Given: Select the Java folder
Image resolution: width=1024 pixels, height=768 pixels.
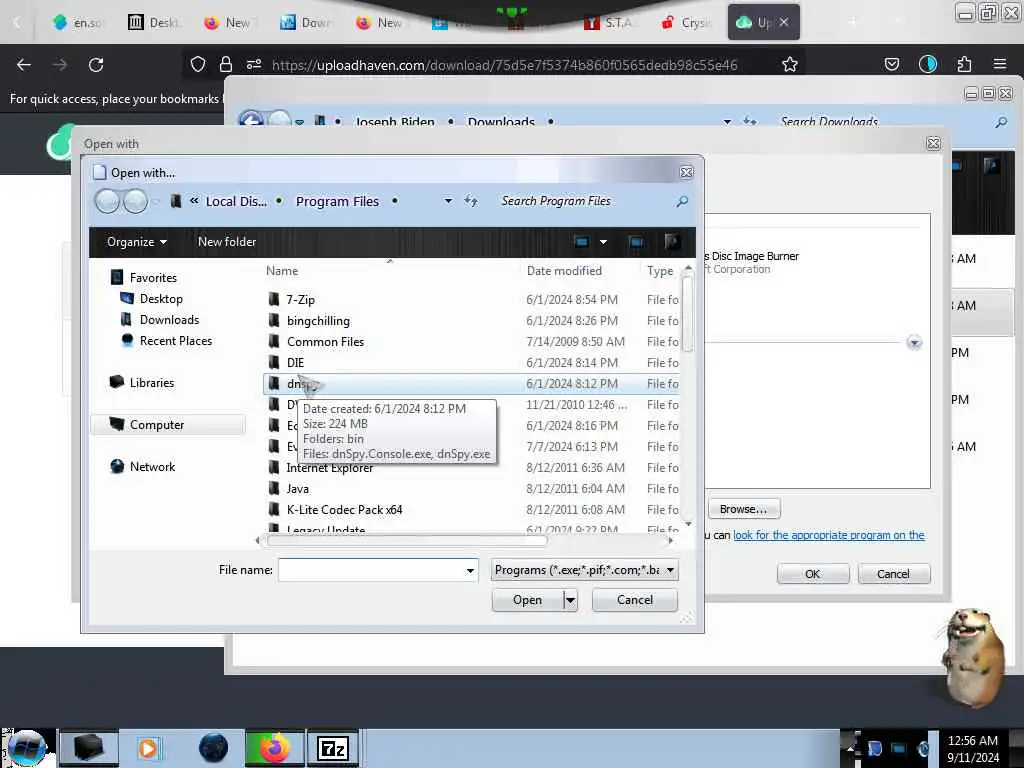Looking at the screenshot, I should 298,488.
